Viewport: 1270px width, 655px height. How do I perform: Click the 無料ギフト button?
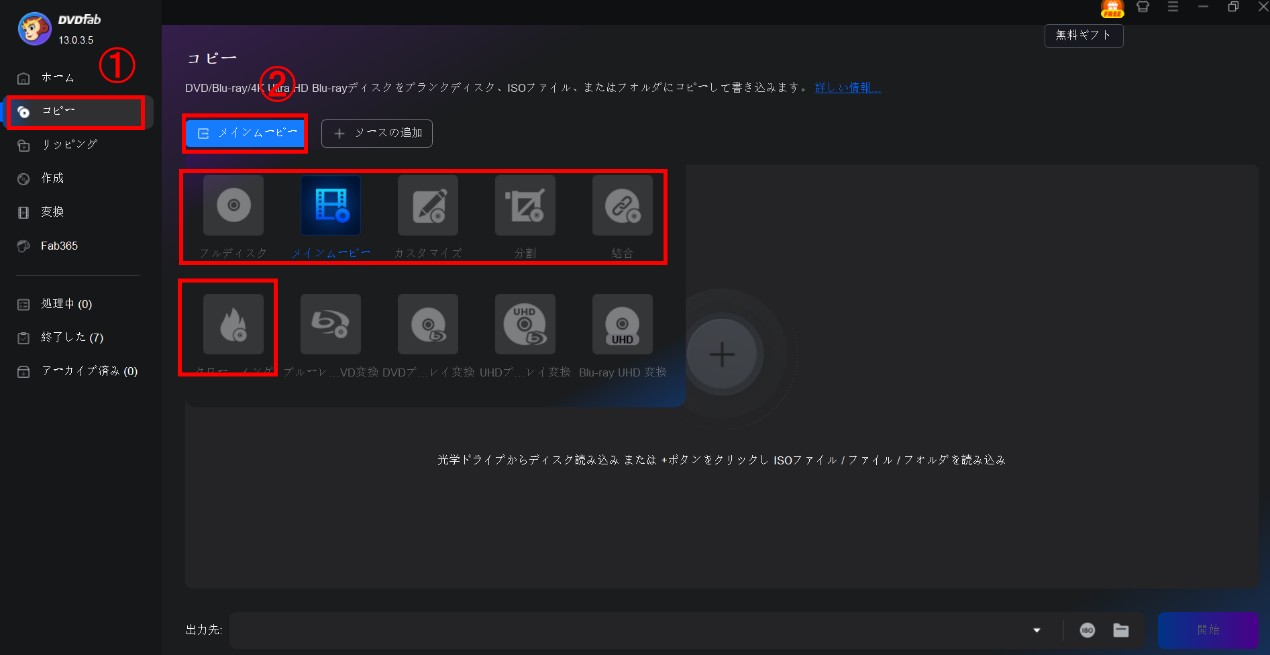coord(1084,35)
